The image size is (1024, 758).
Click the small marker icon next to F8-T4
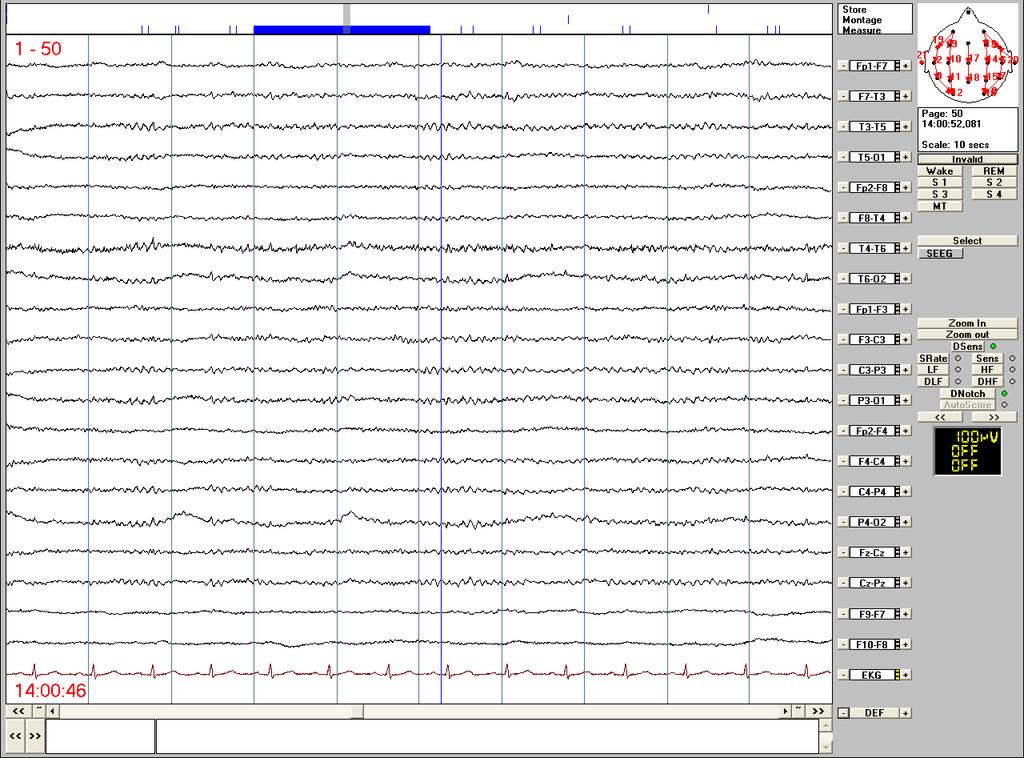(x=897, y=218)
